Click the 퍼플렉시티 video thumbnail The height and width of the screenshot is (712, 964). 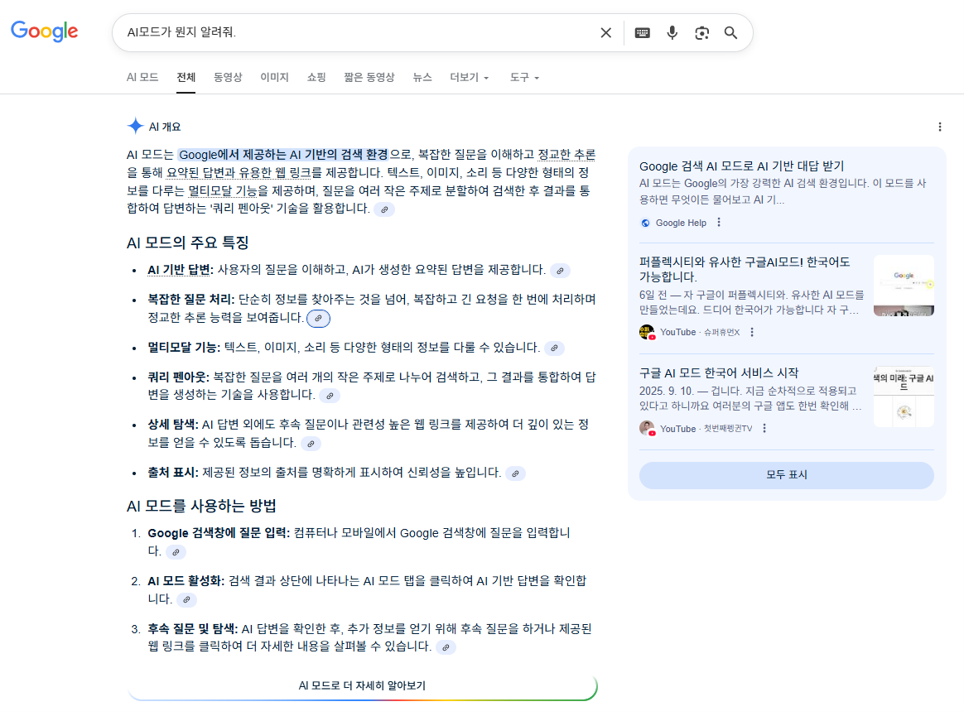coord(904,285)
